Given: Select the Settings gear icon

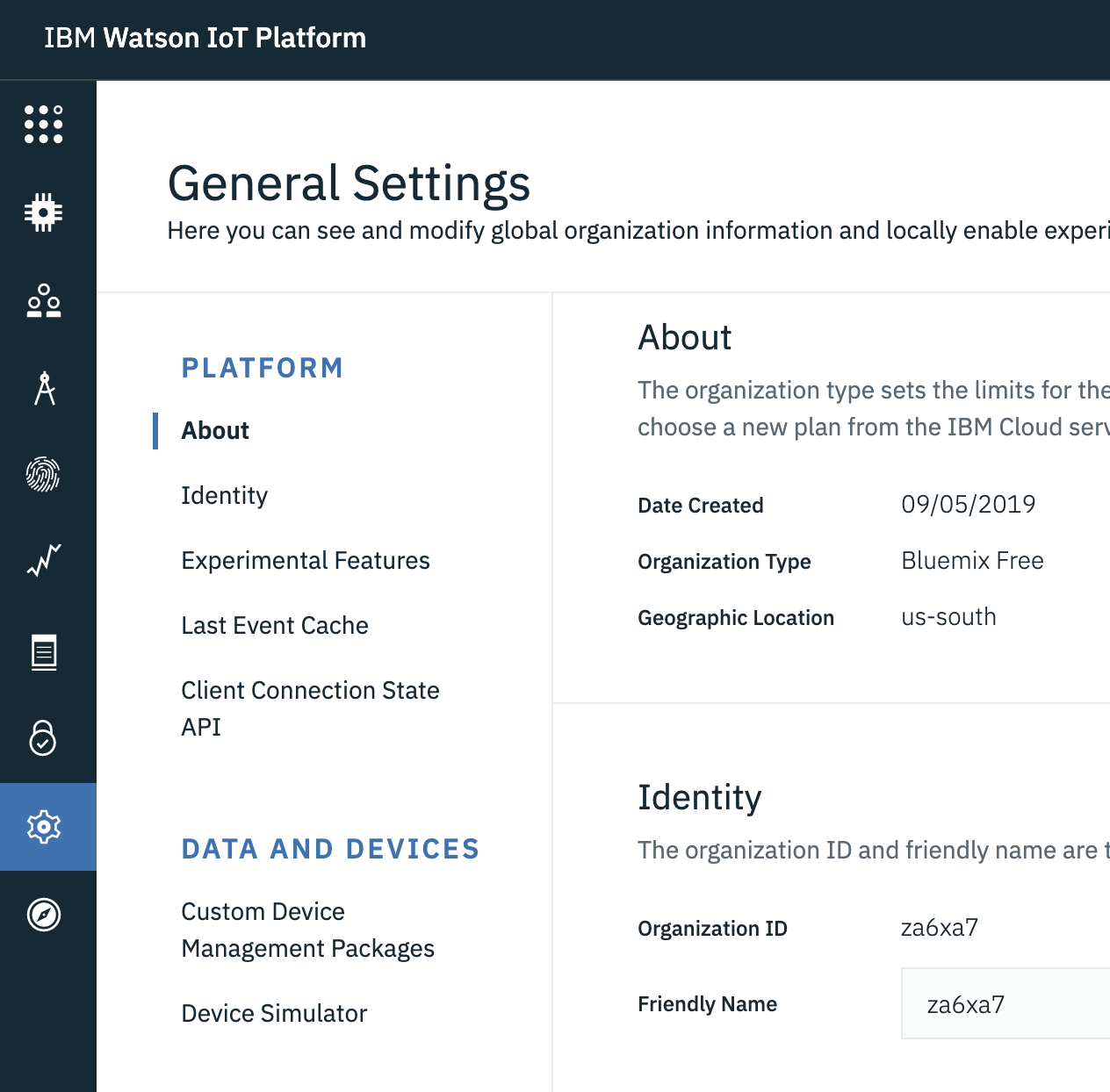Looking at the screenshot, I should (x=44, y=827).
